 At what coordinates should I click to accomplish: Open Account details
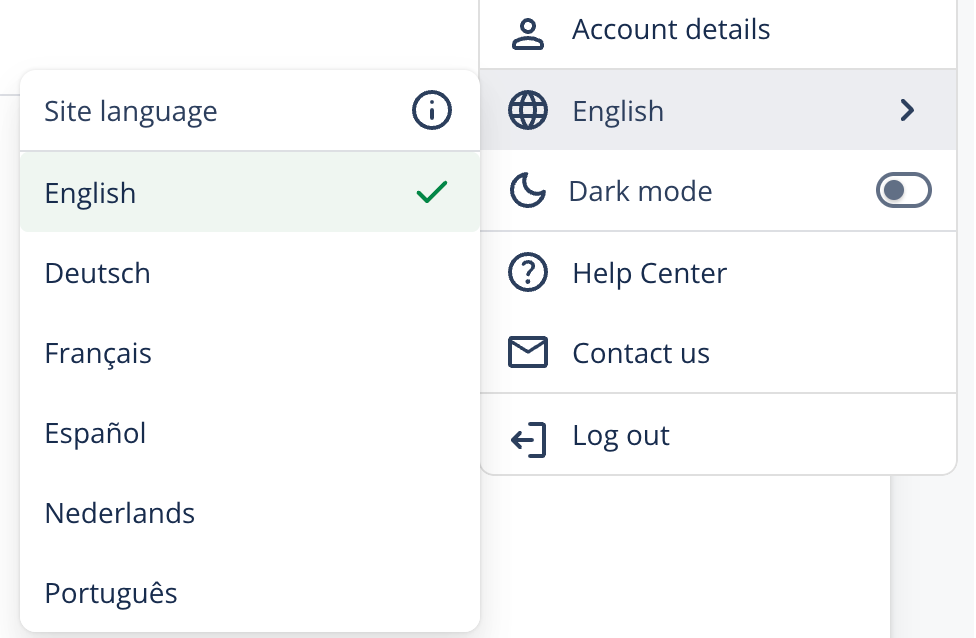tap(671, 30)
